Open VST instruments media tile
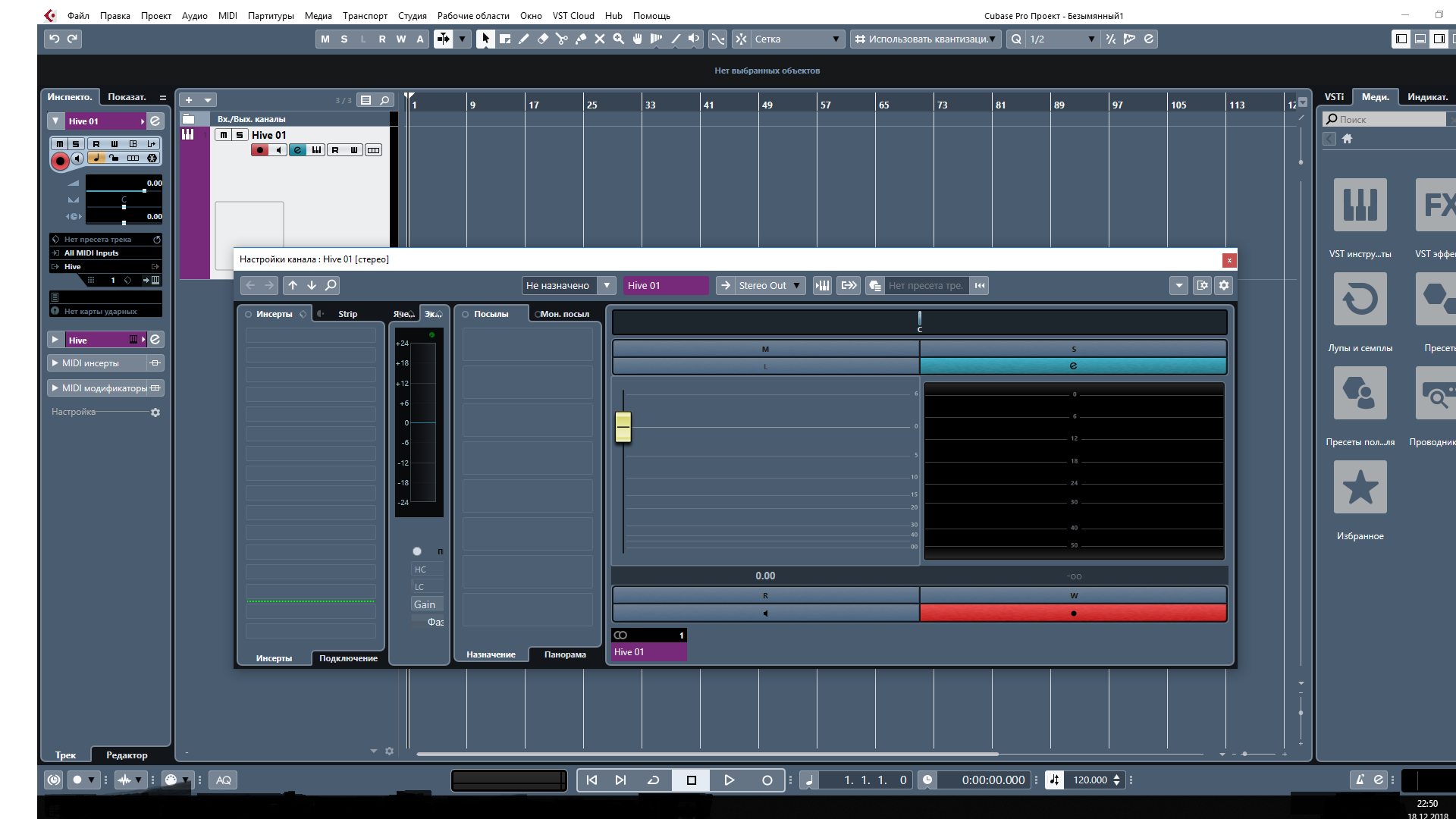1456x819 pixels. point(1360,205)
